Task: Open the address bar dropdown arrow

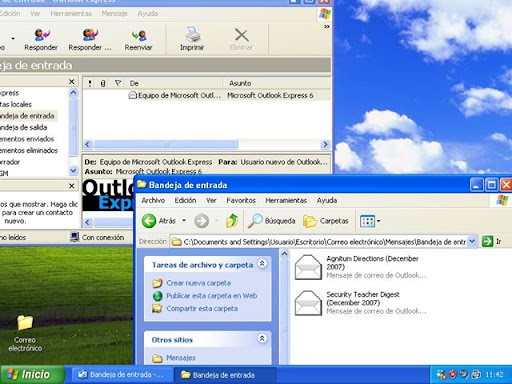Action: [x=472, y=241]
